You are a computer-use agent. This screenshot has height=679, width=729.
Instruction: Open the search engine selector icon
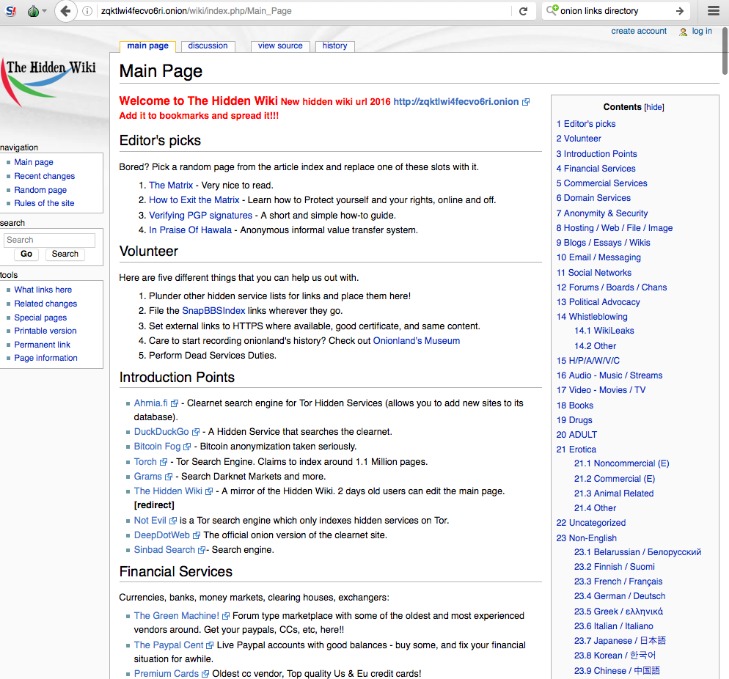[551, 10]
